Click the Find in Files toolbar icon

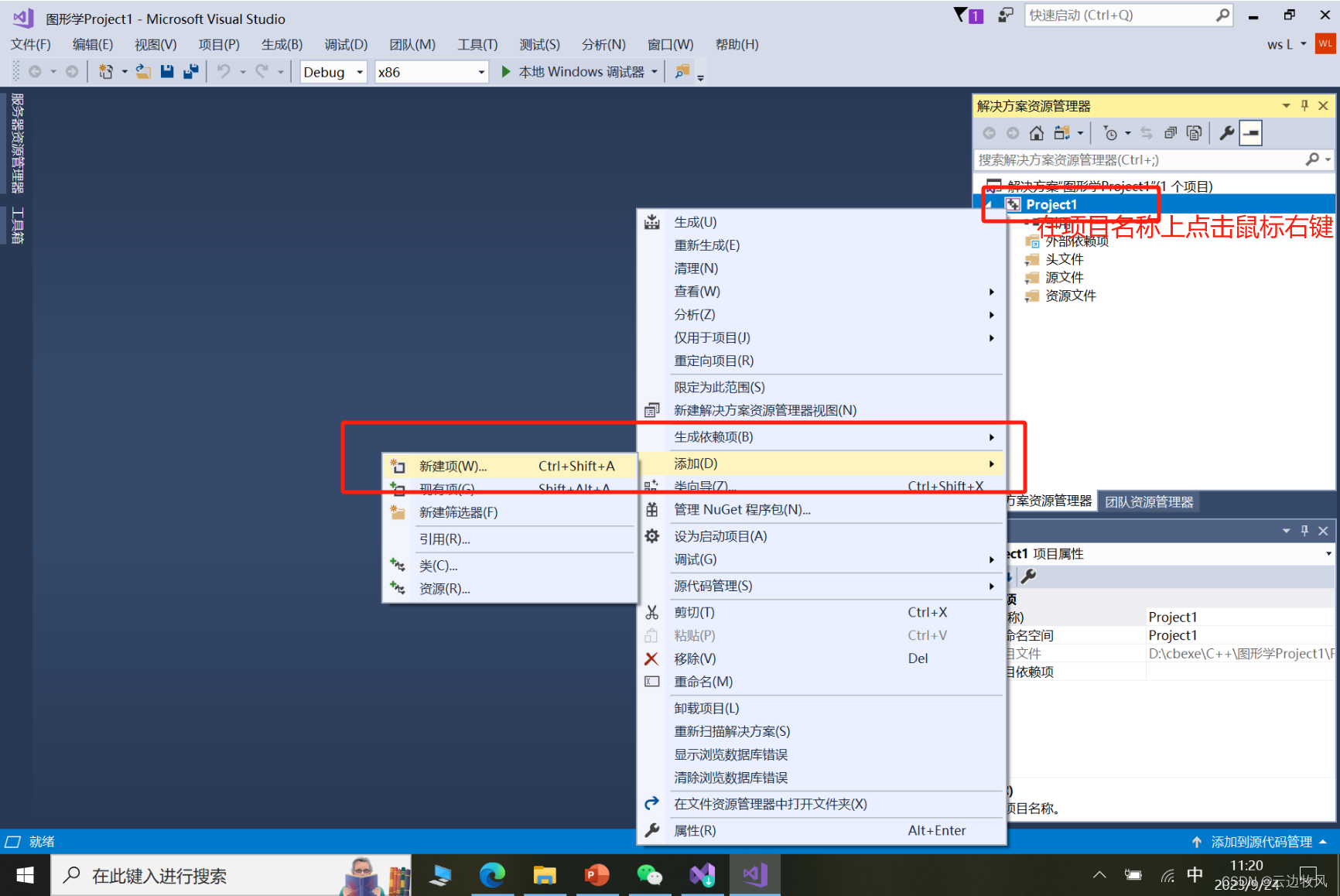(x=682, y=72)
